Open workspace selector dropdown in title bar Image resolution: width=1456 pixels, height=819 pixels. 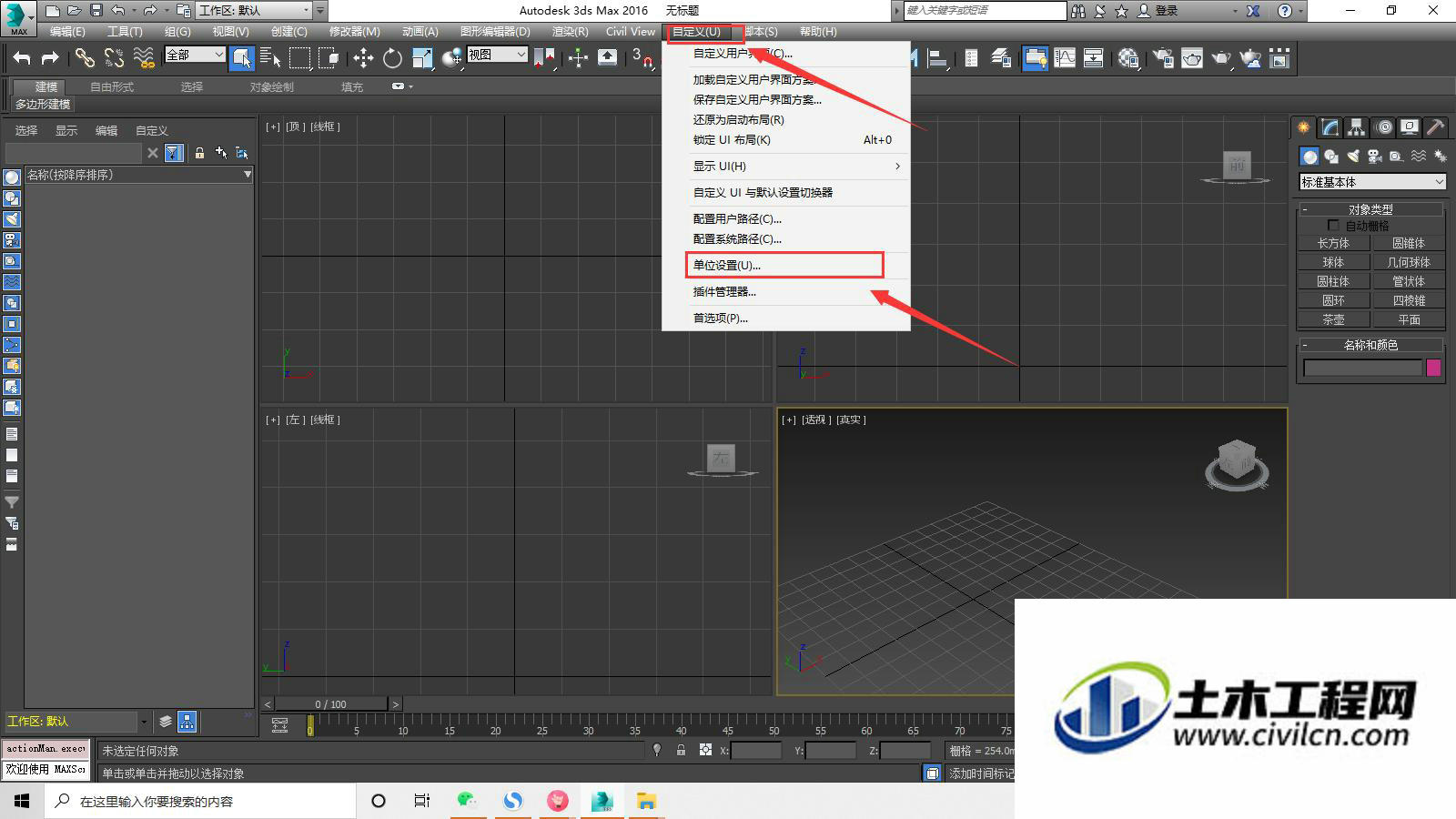(254, 10)
